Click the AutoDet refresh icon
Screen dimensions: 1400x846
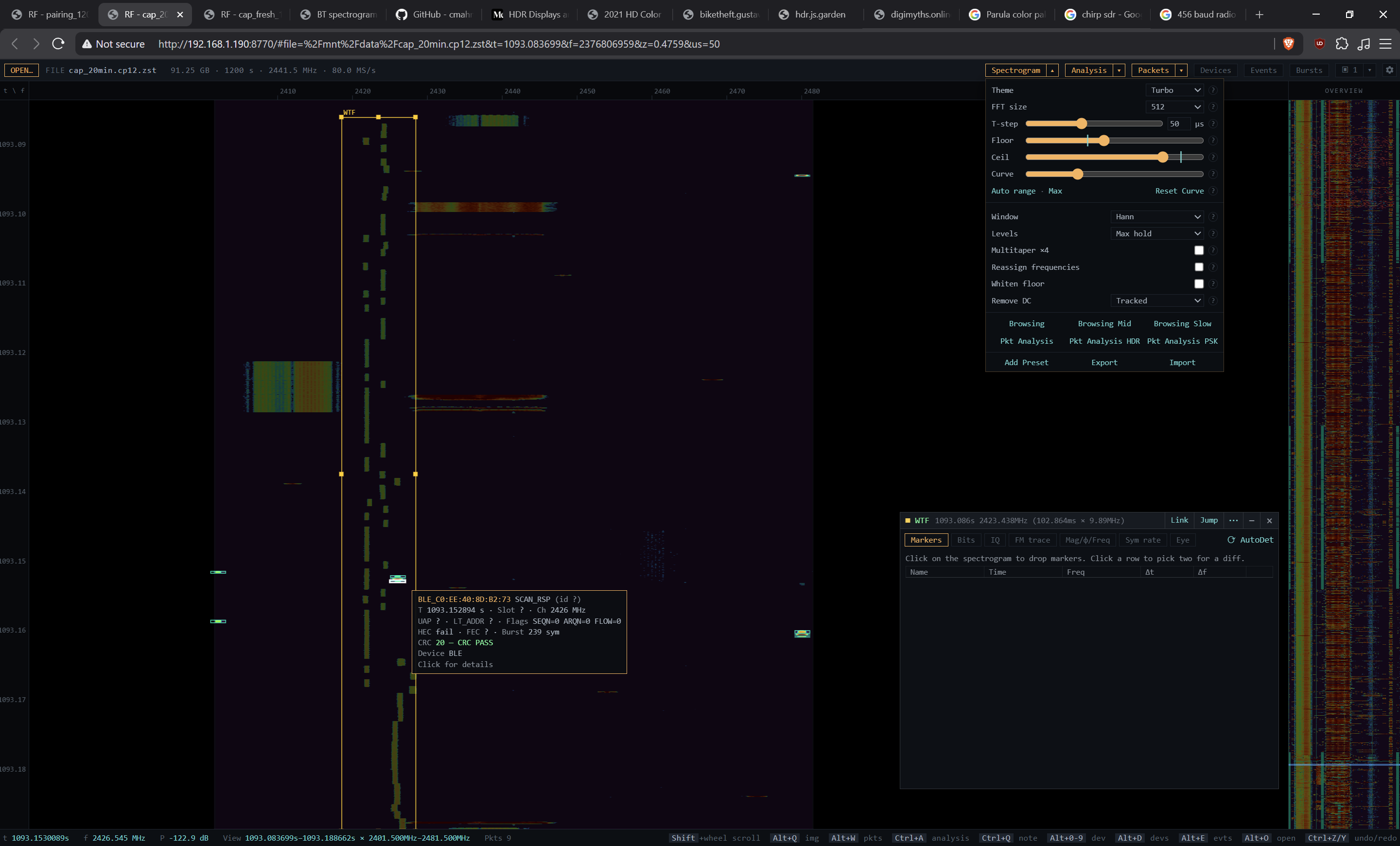(x=1231, y=540)
